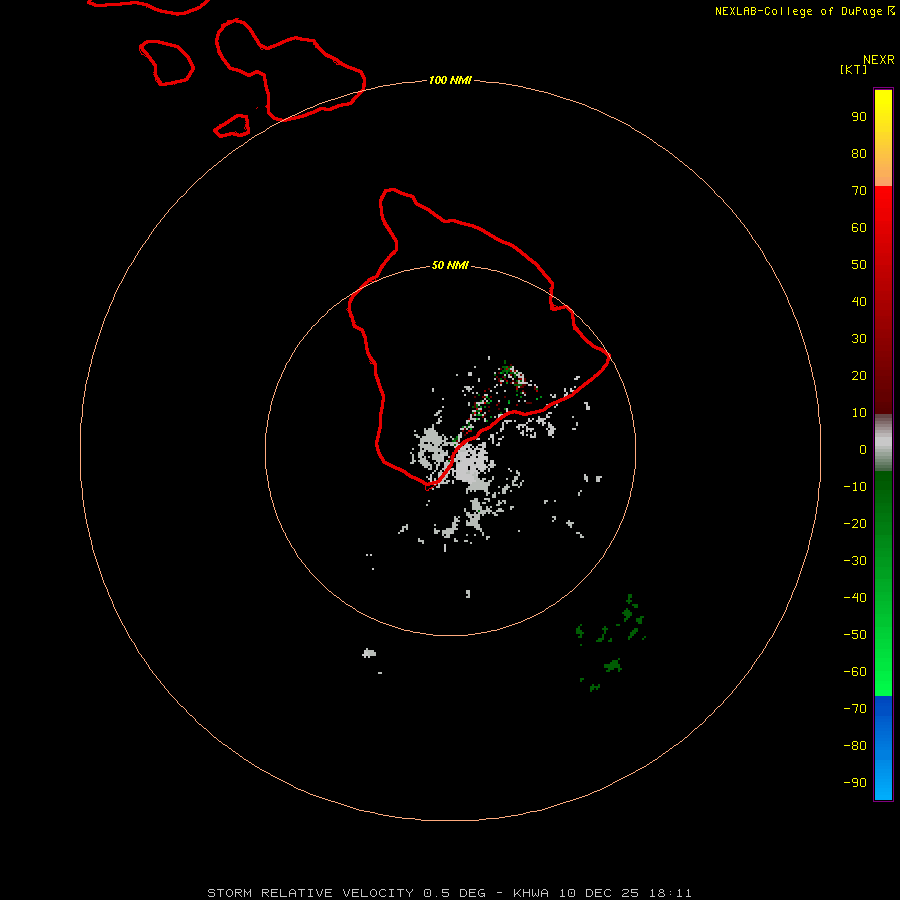Pick the yellow-orange top segment of color bar
The image size is (900, 900).
tap(883, 138)
